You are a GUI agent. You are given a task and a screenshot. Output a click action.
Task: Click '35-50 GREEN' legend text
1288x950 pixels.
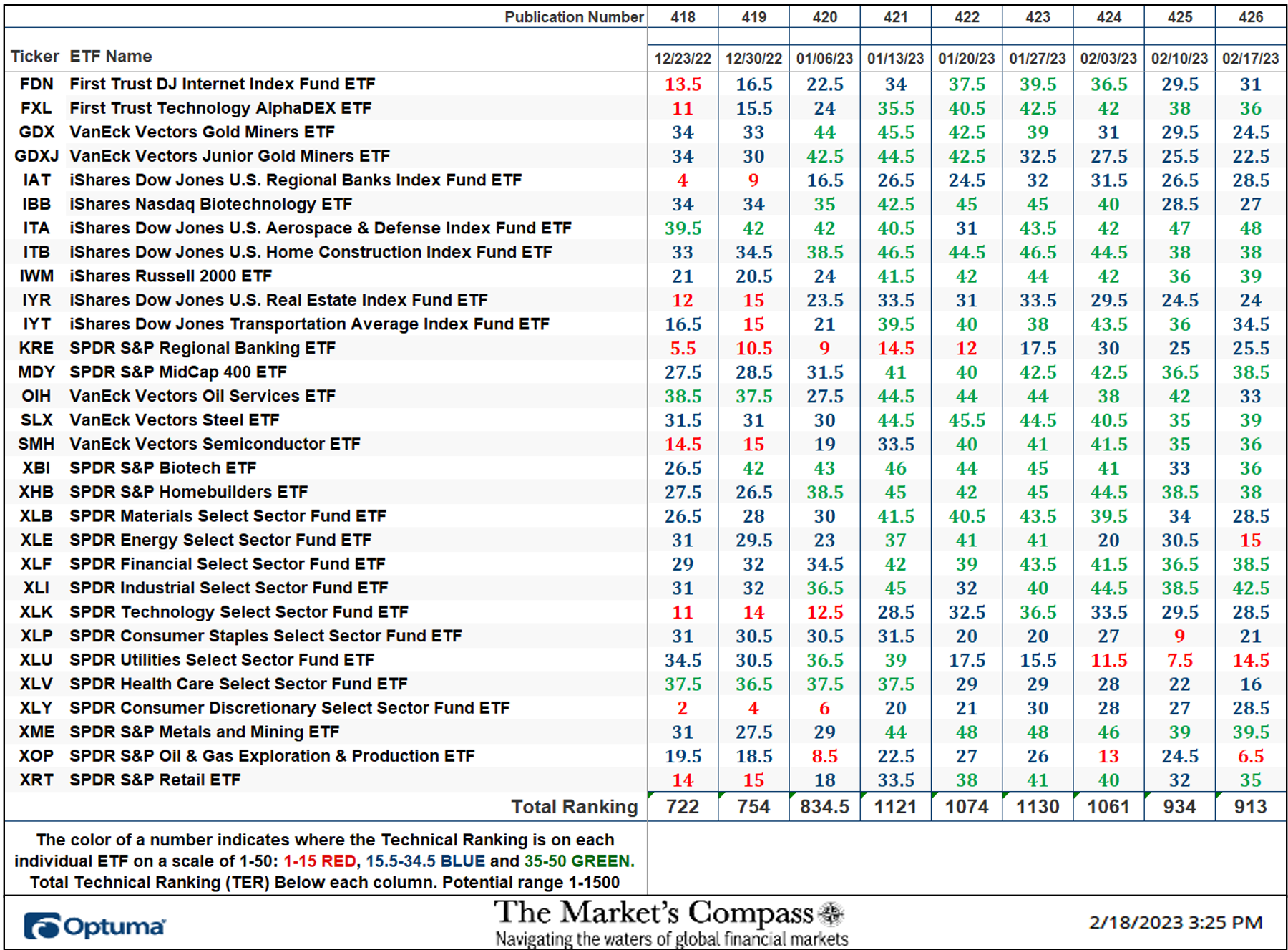tap(577, 861)
